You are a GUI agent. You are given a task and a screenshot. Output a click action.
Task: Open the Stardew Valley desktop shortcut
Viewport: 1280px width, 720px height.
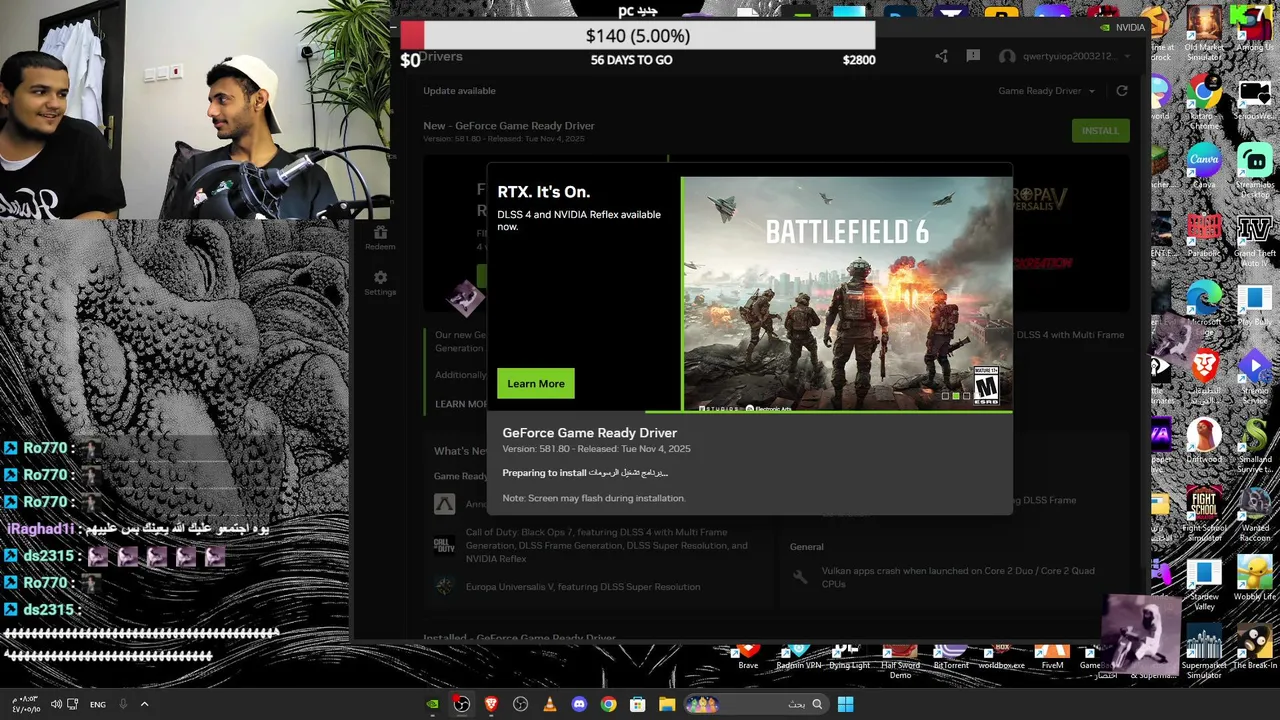1204,585
